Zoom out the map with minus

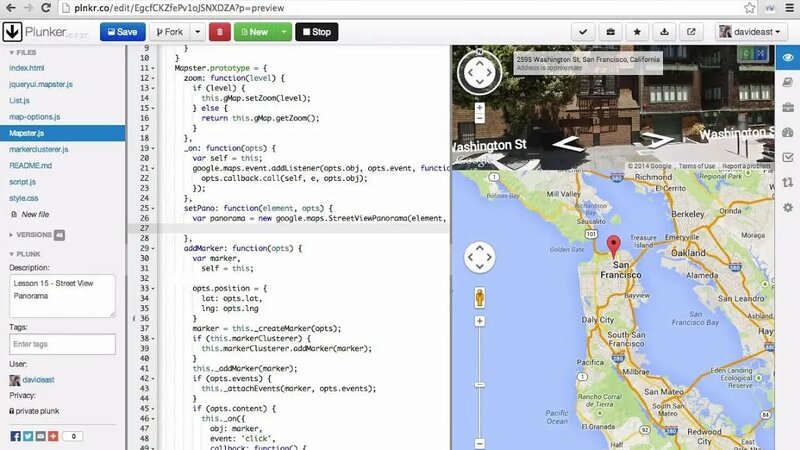tap(480, 444)
